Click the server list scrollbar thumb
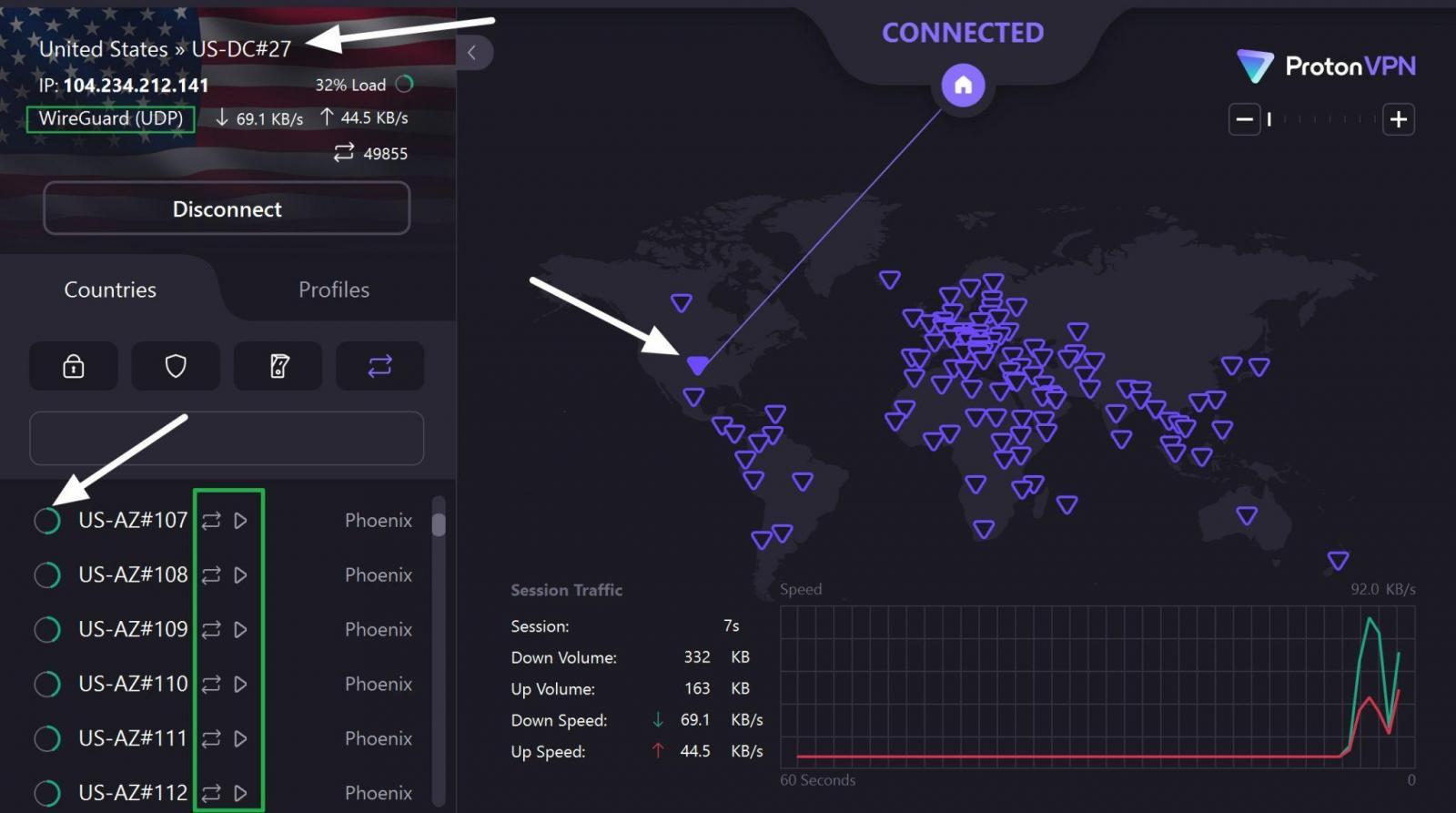This screenshot has width=1456, height=813. 439,525
